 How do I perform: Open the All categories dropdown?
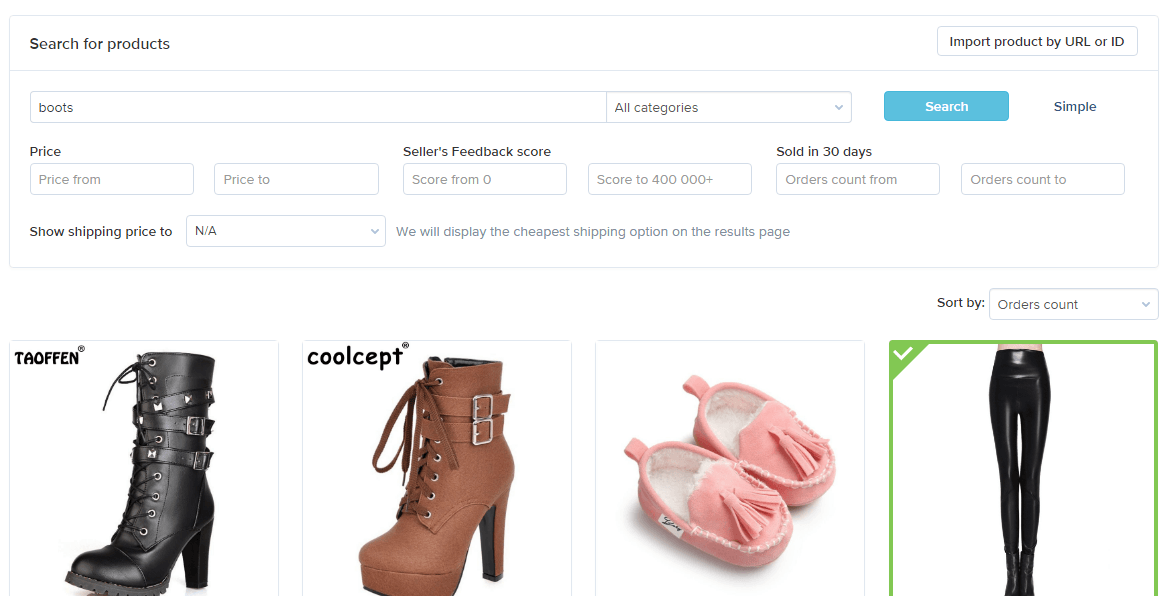[x=729, y=107]
